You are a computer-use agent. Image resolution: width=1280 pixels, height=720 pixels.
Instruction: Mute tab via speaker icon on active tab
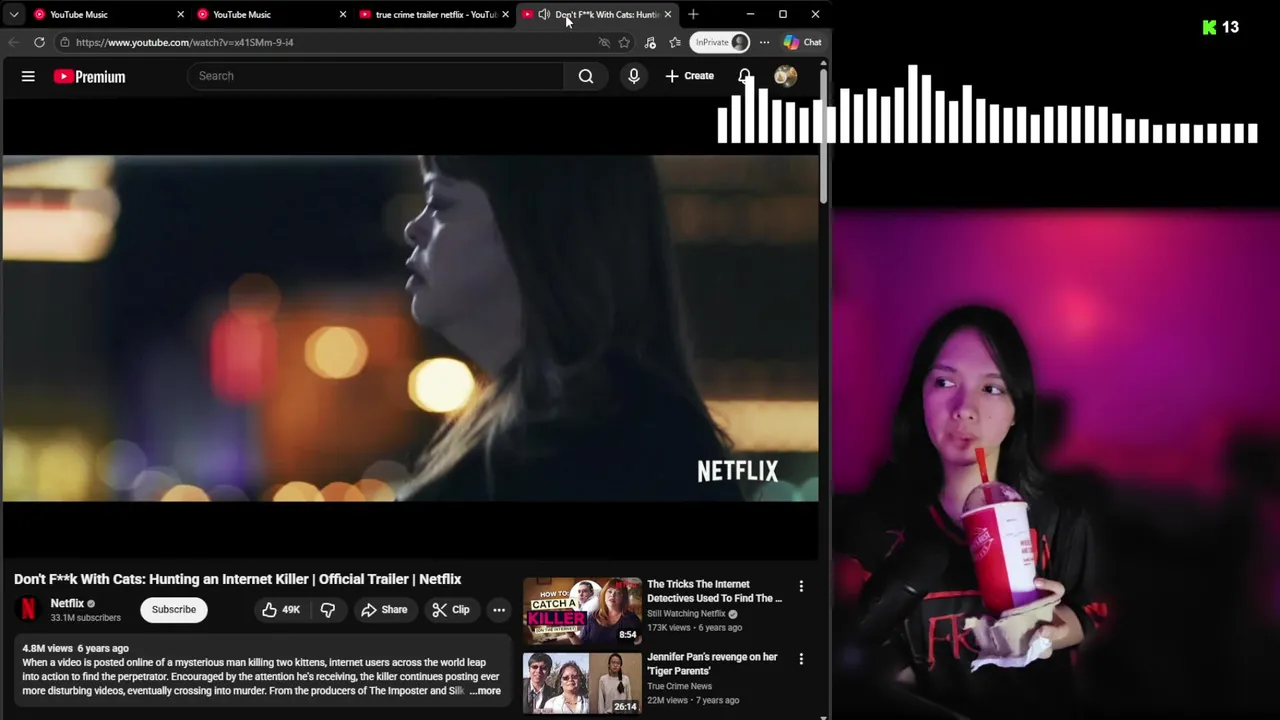544,14
